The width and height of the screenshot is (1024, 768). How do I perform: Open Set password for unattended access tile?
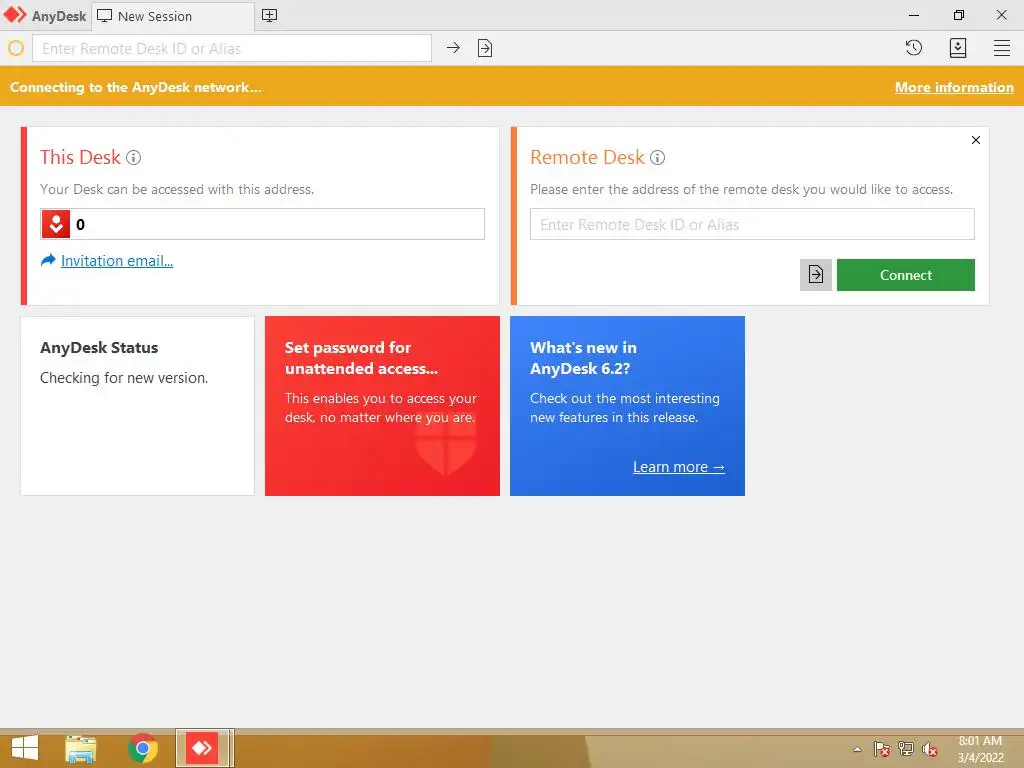click(382, 406)
